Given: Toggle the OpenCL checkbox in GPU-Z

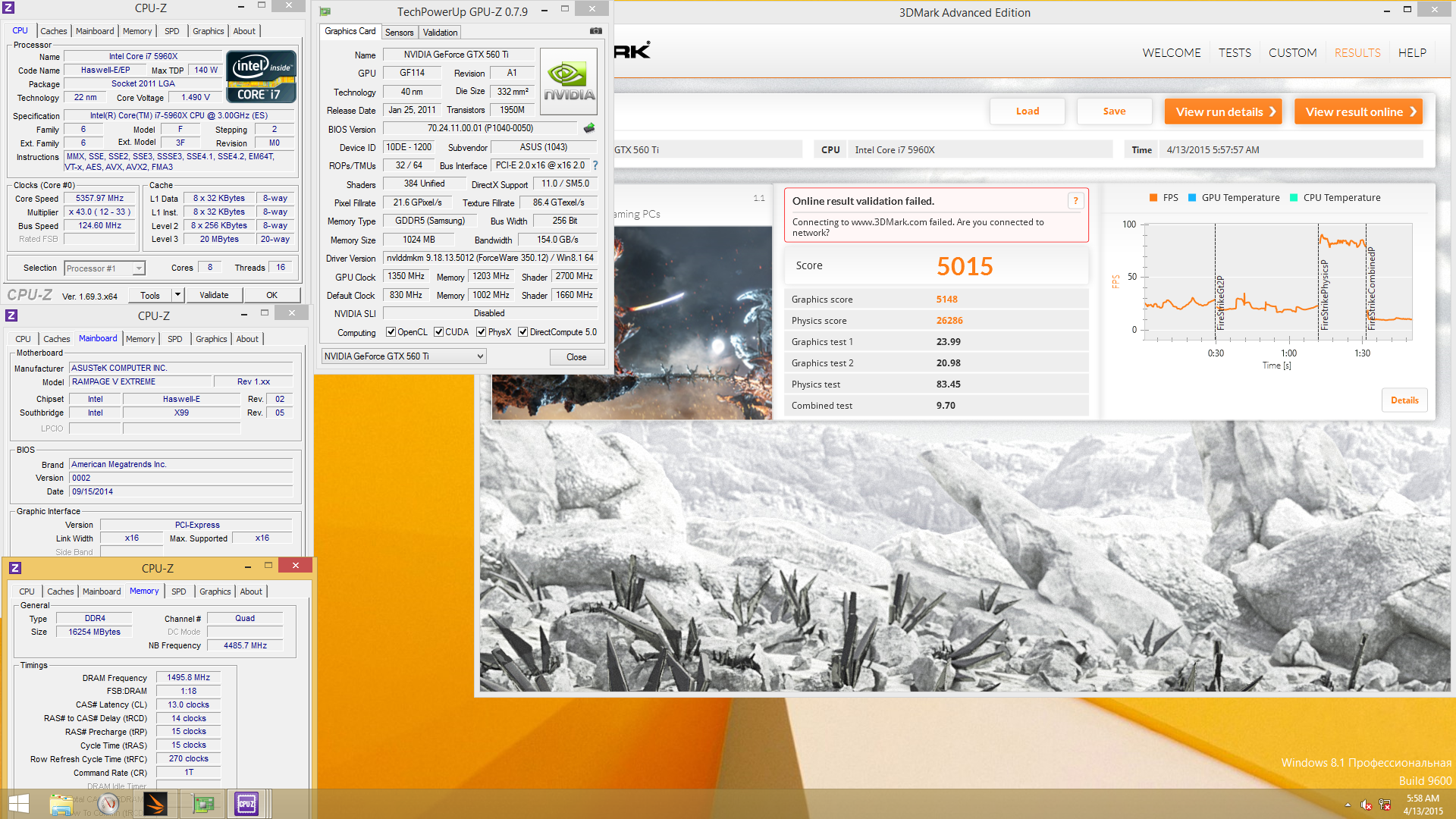Looking at the screenshot, I should pyautogui.click(x=391, y=332).
